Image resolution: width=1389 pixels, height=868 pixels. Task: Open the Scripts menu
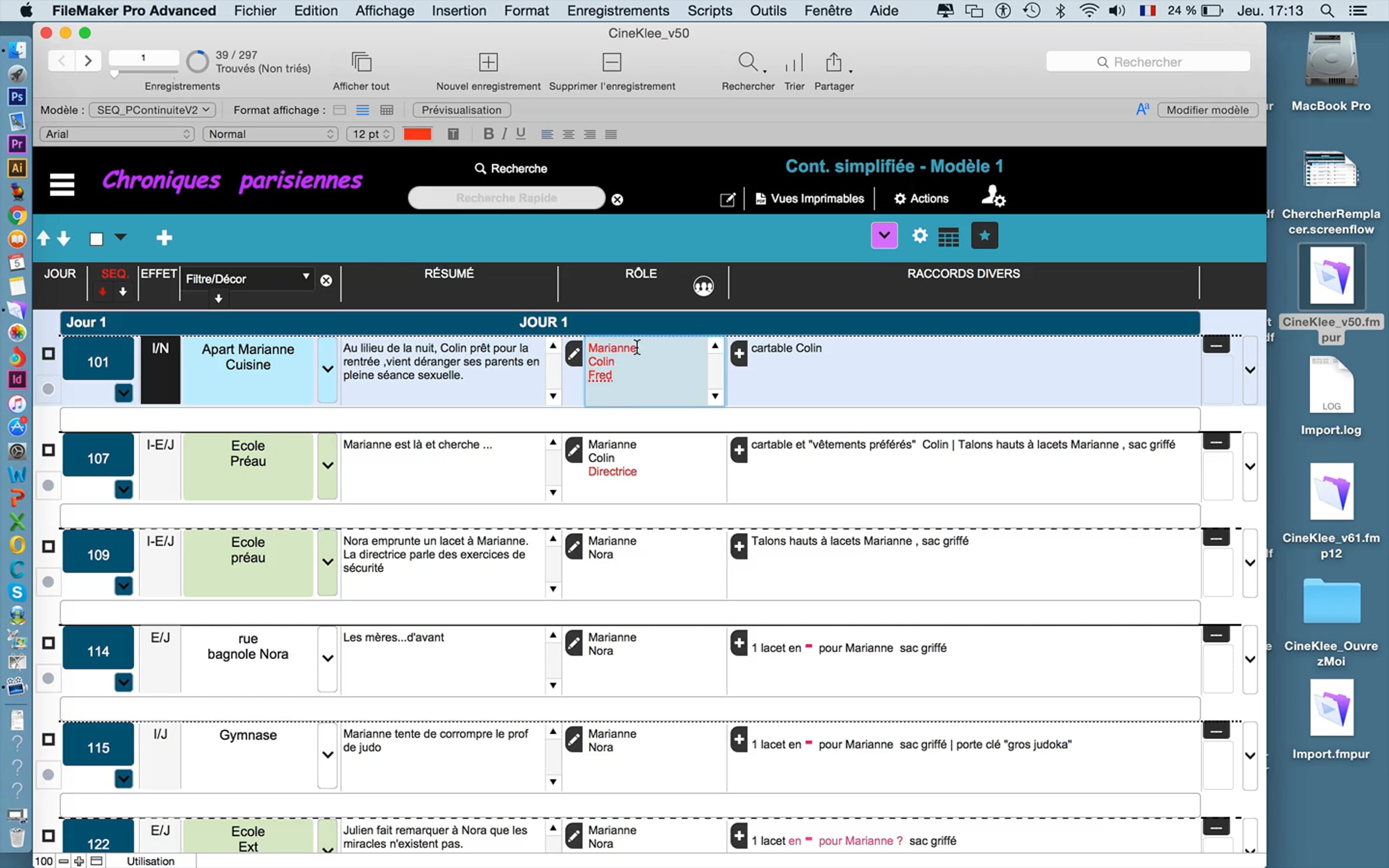tap(710, 10)
